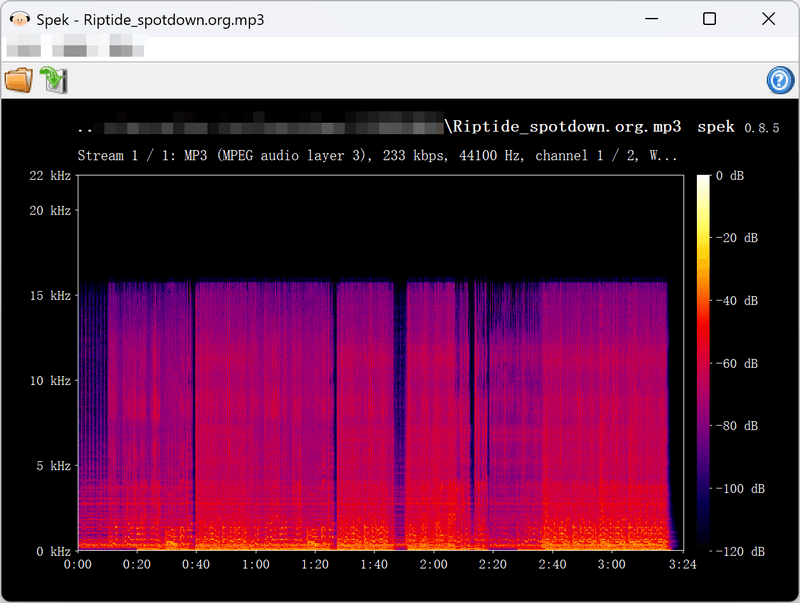Image resolution: width=800 pixels, height=603 pixels.
Task: Click the Riptide_spotdown.org.mp3 file path text
Action: 563,127
